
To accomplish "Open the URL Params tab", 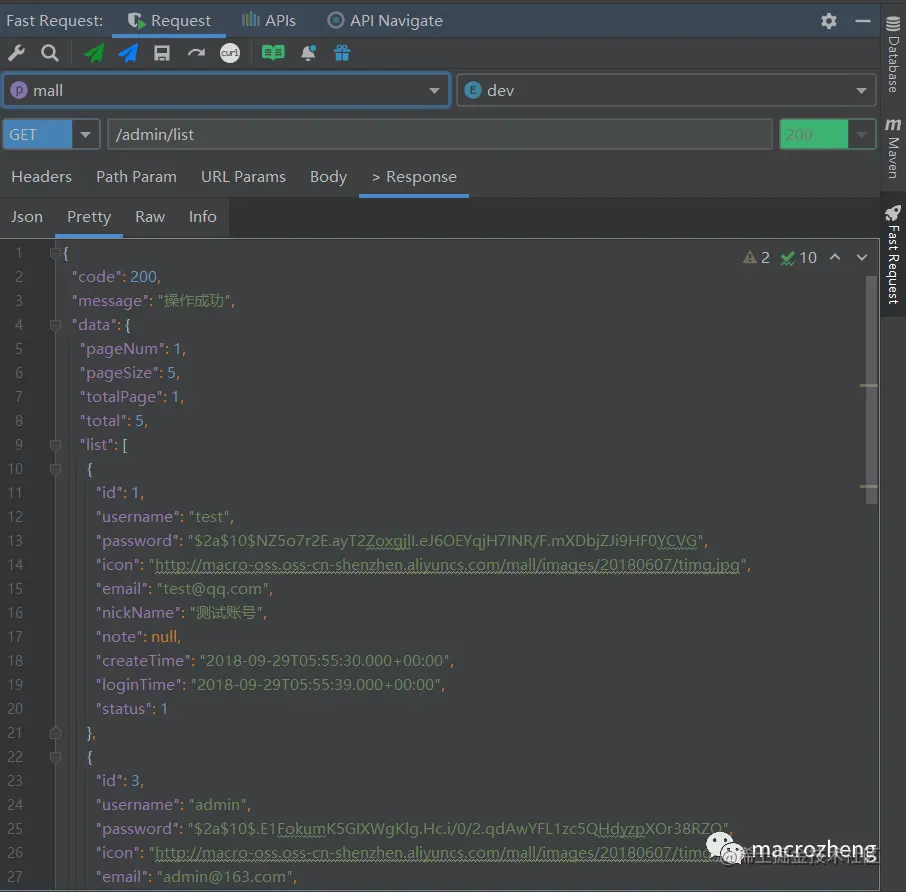I will click(x=243, y=177).
